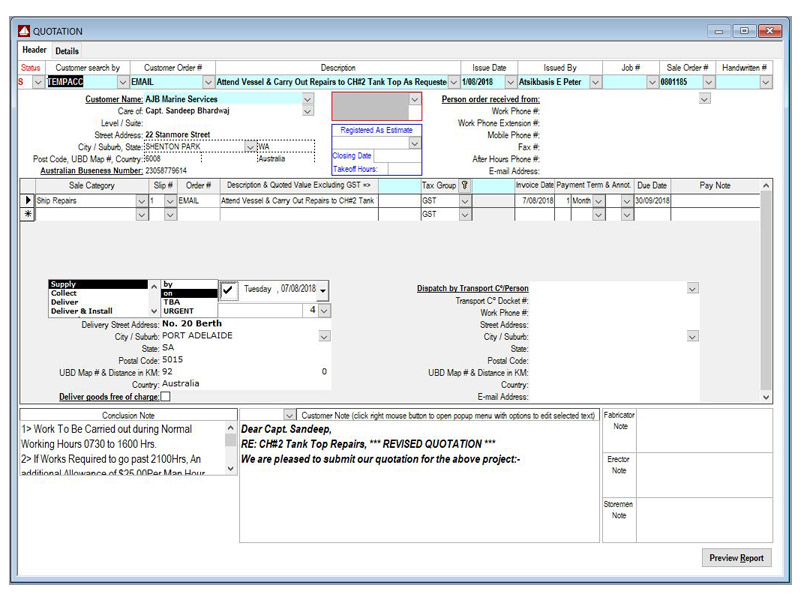Screen dimensions: 800x600
Task: Open the dispatch City / Suburb dropdown
Action: 692,336
